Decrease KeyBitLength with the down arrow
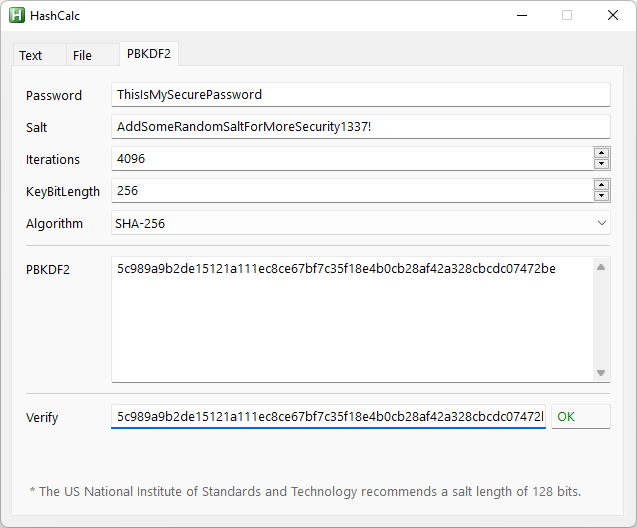Screen dimensions: 637x528 click(x=601, y=196)
